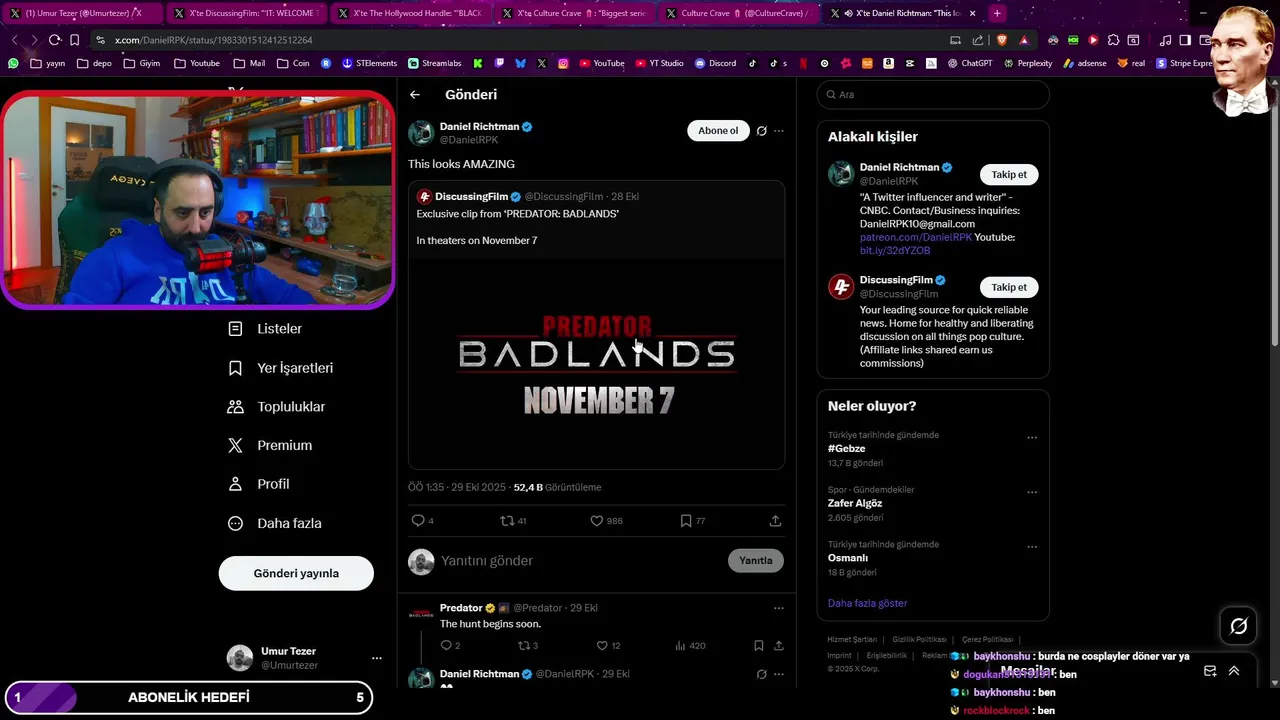Open options for #Gebze trend
Image resolution: width=1280 pixels, height=720 pixels.
(x=1032, y=437)
